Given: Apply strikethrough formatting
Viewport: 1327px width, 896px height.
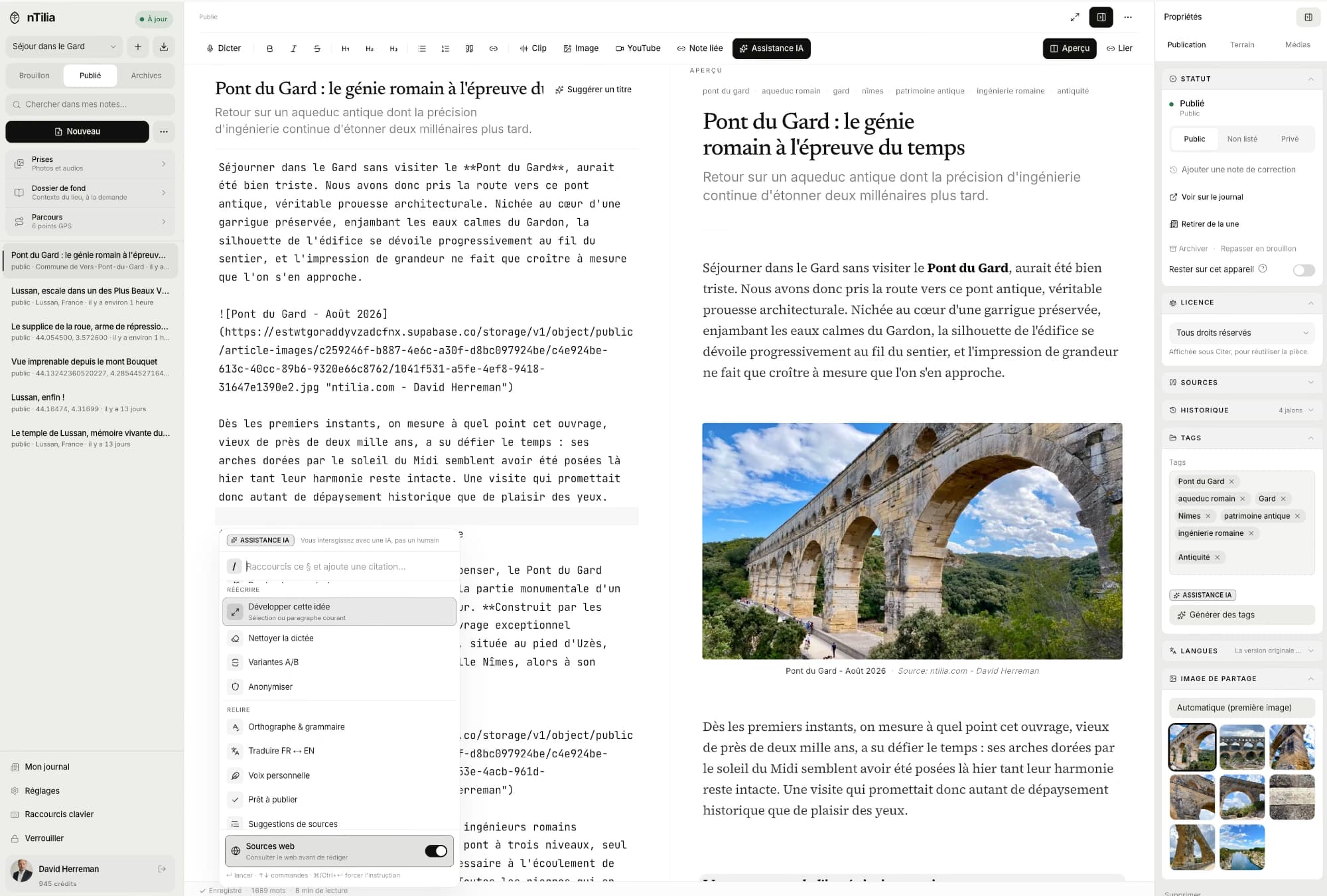Looking at the screenshot, I should (x=317, y=48).
